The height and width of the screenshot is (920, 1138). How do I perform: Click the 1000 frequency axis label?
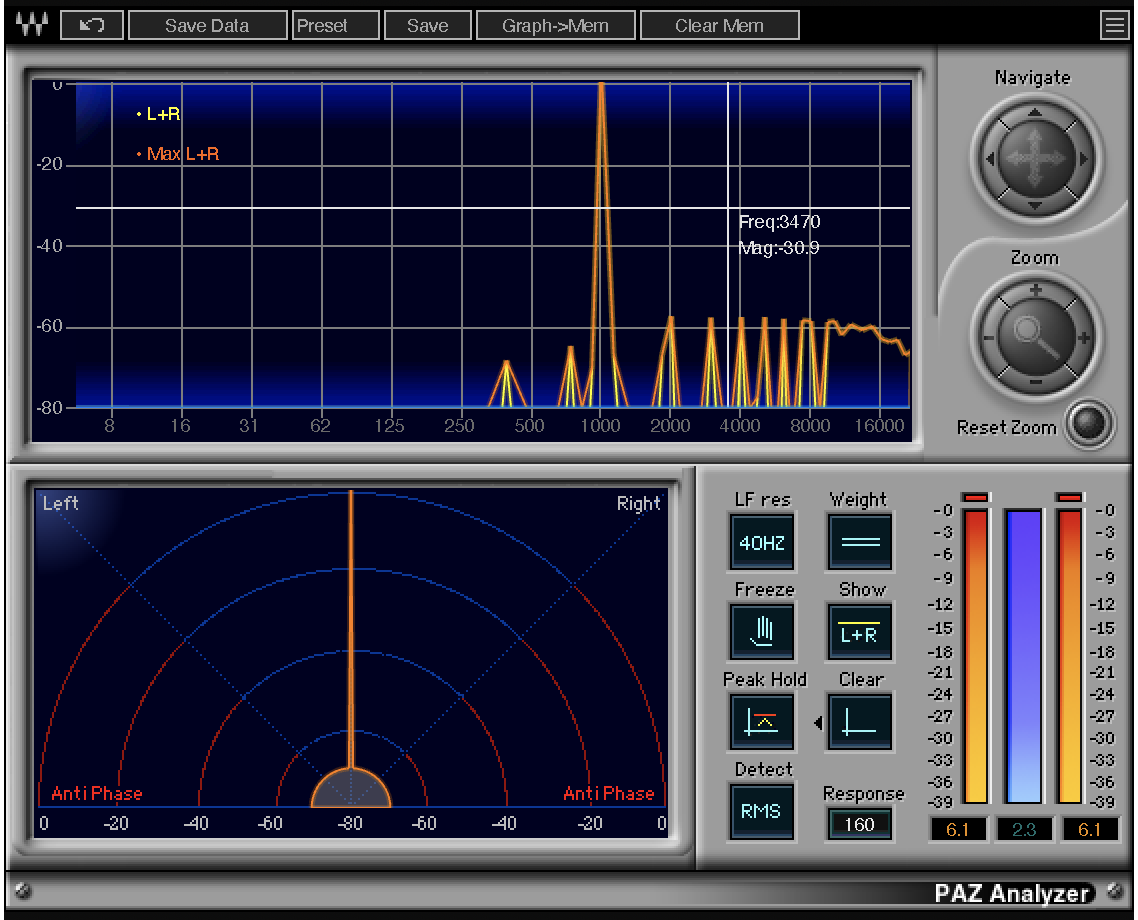pyautogui.click(x=600, y=426)
